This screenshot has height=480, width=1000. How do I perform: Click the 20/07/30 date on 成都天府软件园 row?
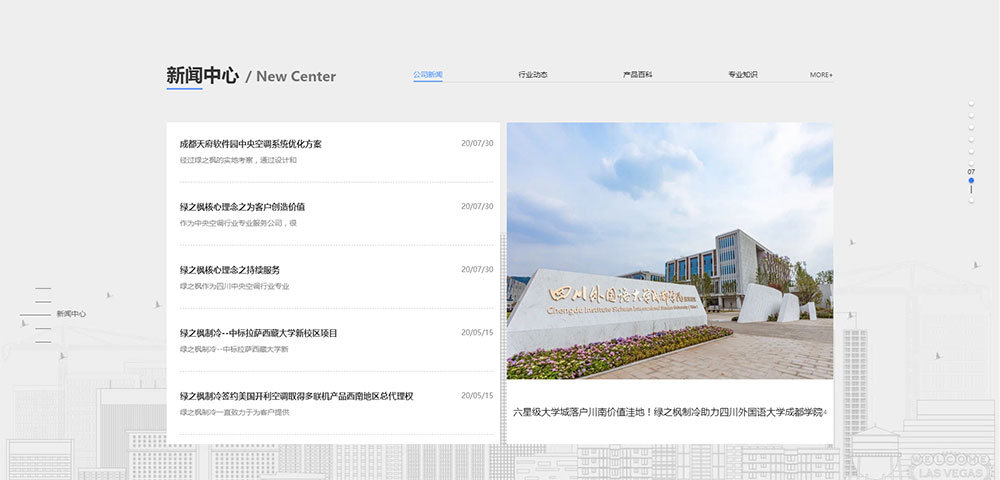pyautogui.click(x=477, y=143)
